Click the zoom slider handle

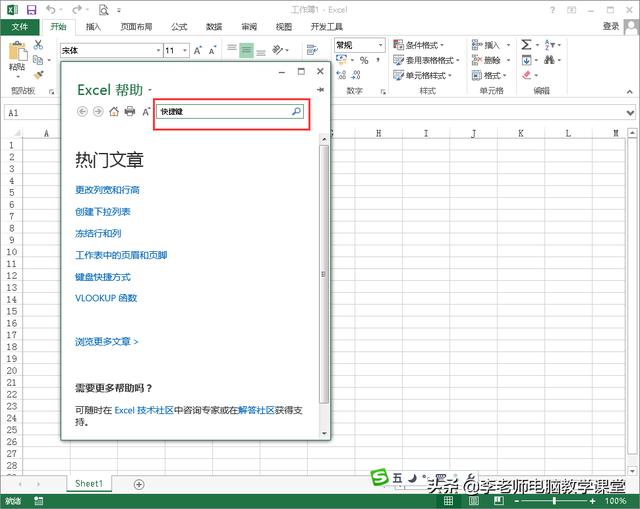(554, 501)
